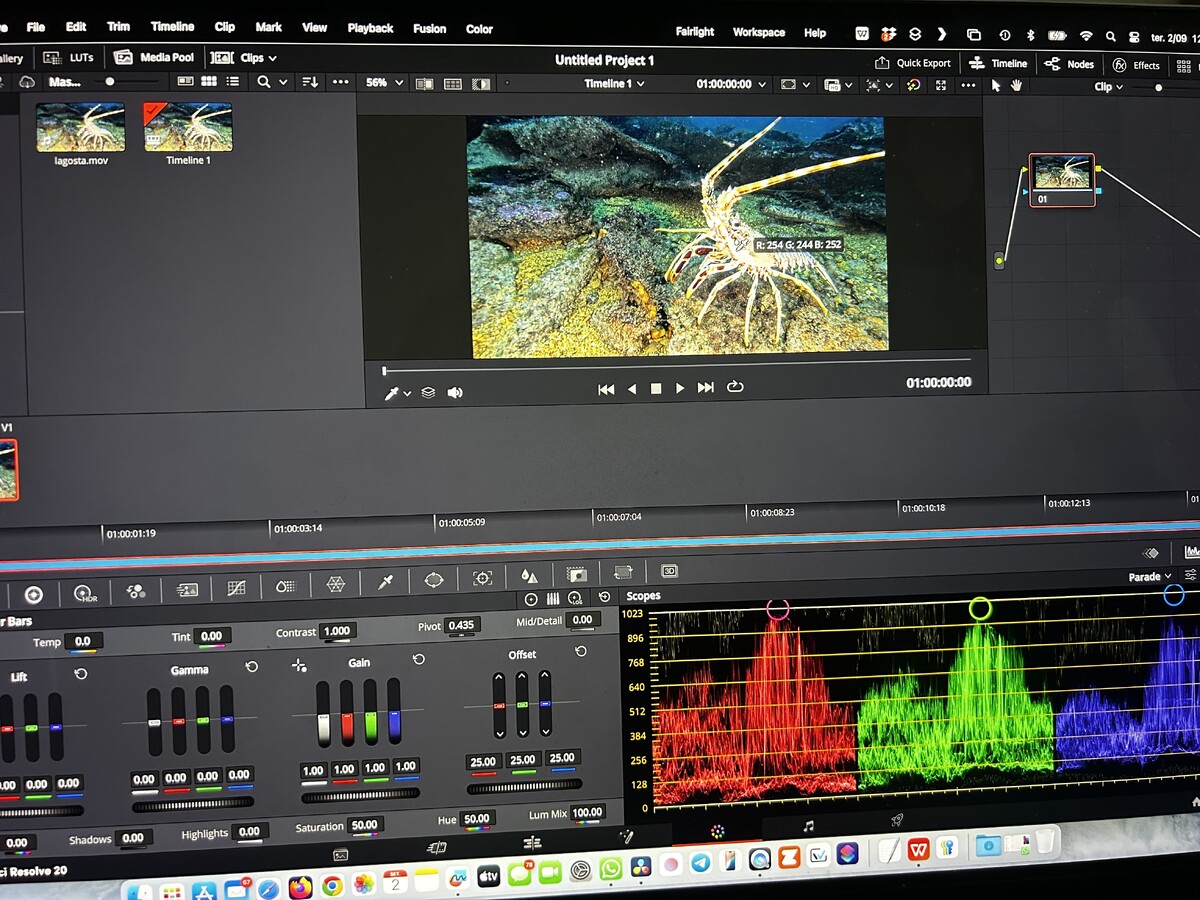
Task: Reset all primaries grades icon
Action: 604,597
